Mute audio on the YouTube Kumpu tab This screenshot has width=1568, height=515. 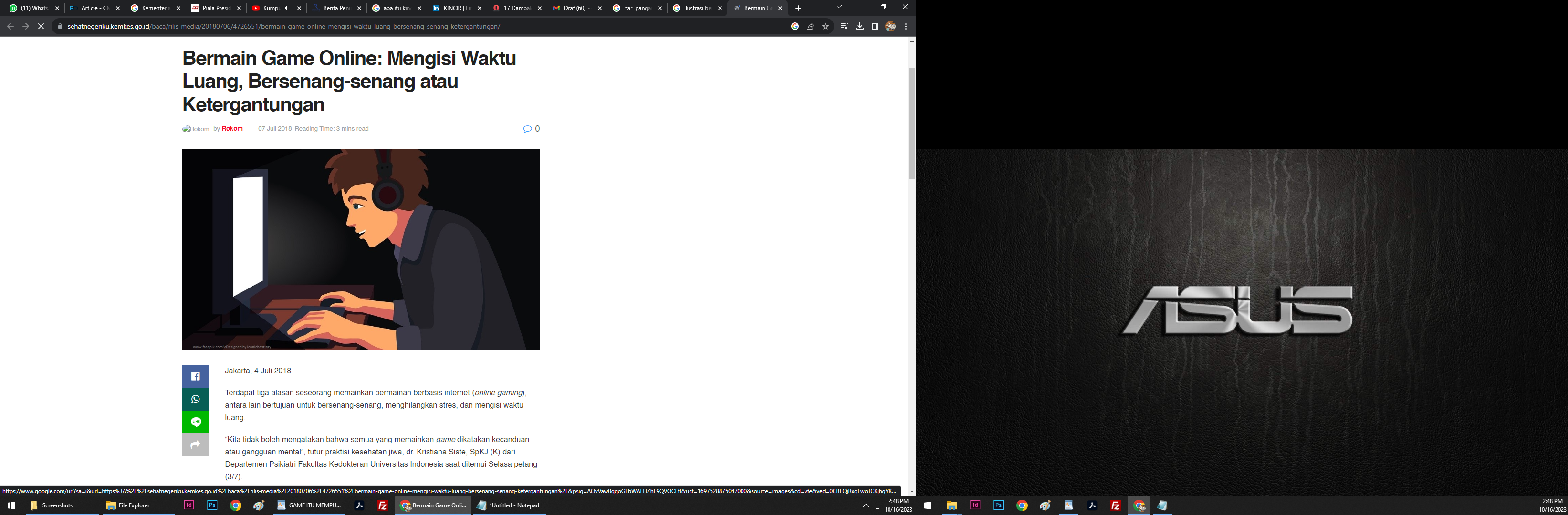287,8
